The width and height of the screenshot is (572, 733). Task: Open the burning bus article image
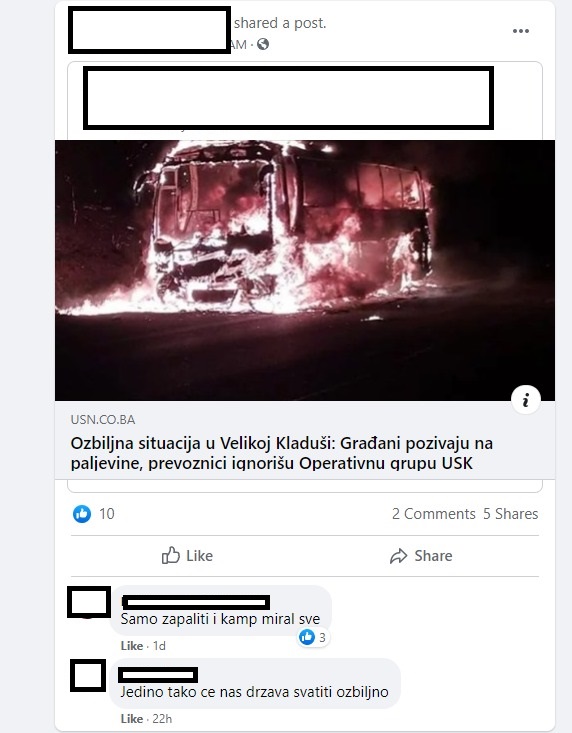click(305, 270)
